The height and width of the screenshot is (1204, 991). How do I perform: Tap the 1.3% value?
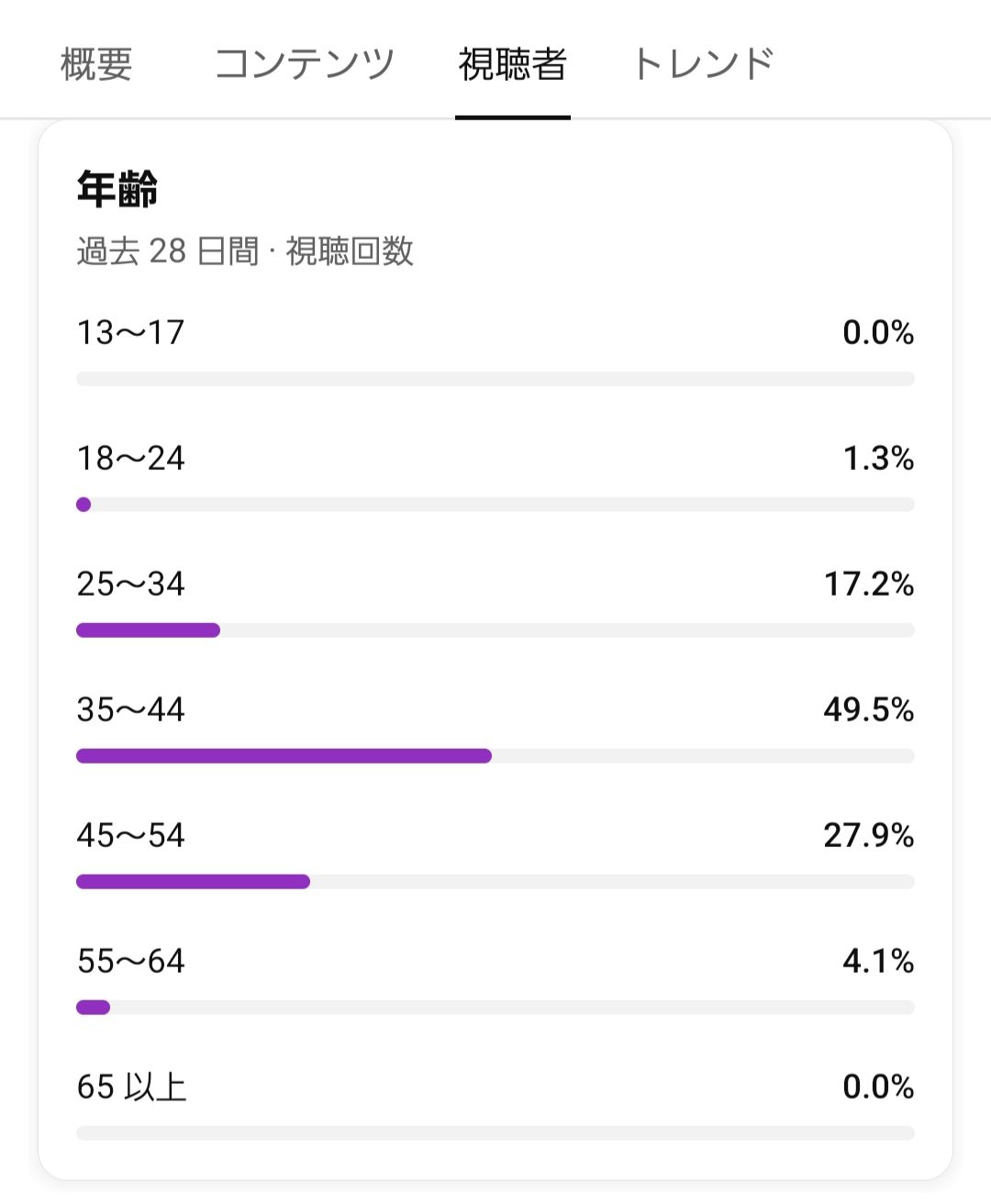tap(878, 458)
